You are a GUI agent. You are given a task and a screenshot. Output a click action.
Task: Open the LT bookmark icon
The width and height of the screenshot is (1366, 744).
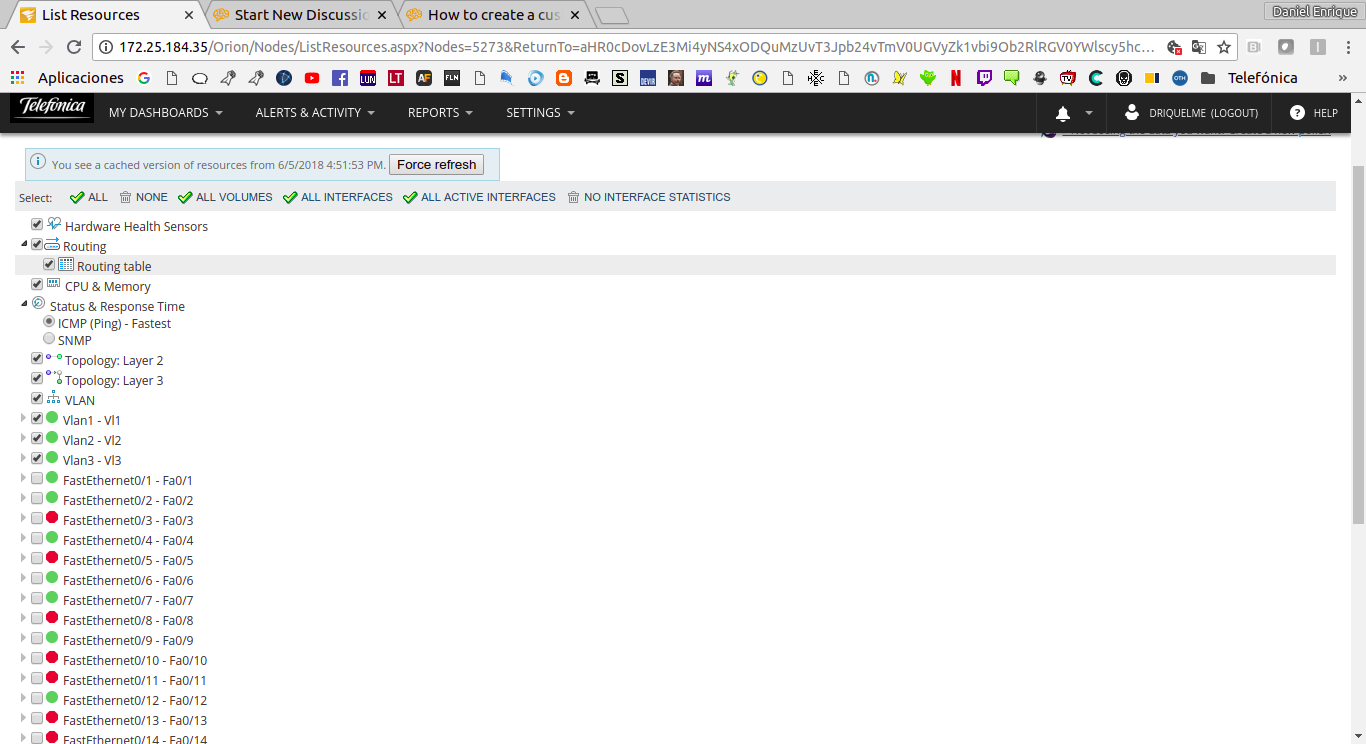[396, 78]
